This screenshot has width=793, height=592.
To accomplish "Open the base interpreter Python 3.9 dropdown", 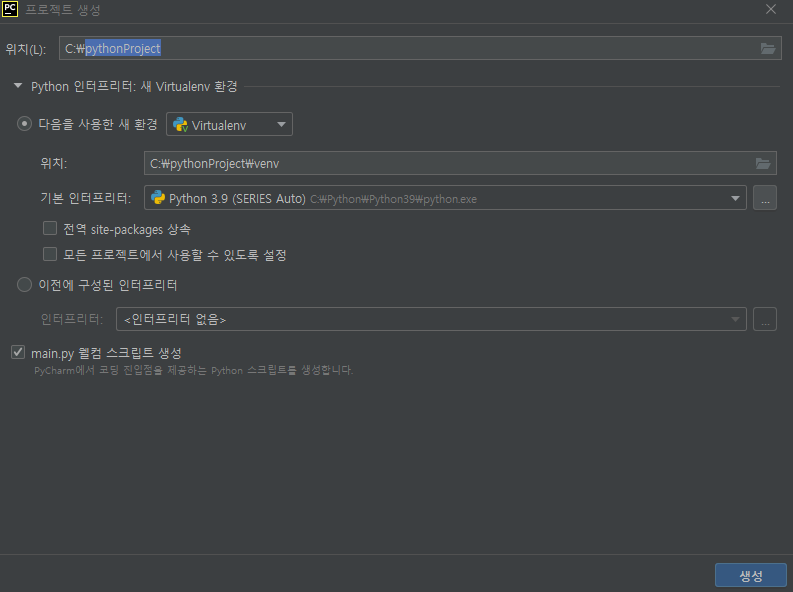I will [445, 198].
